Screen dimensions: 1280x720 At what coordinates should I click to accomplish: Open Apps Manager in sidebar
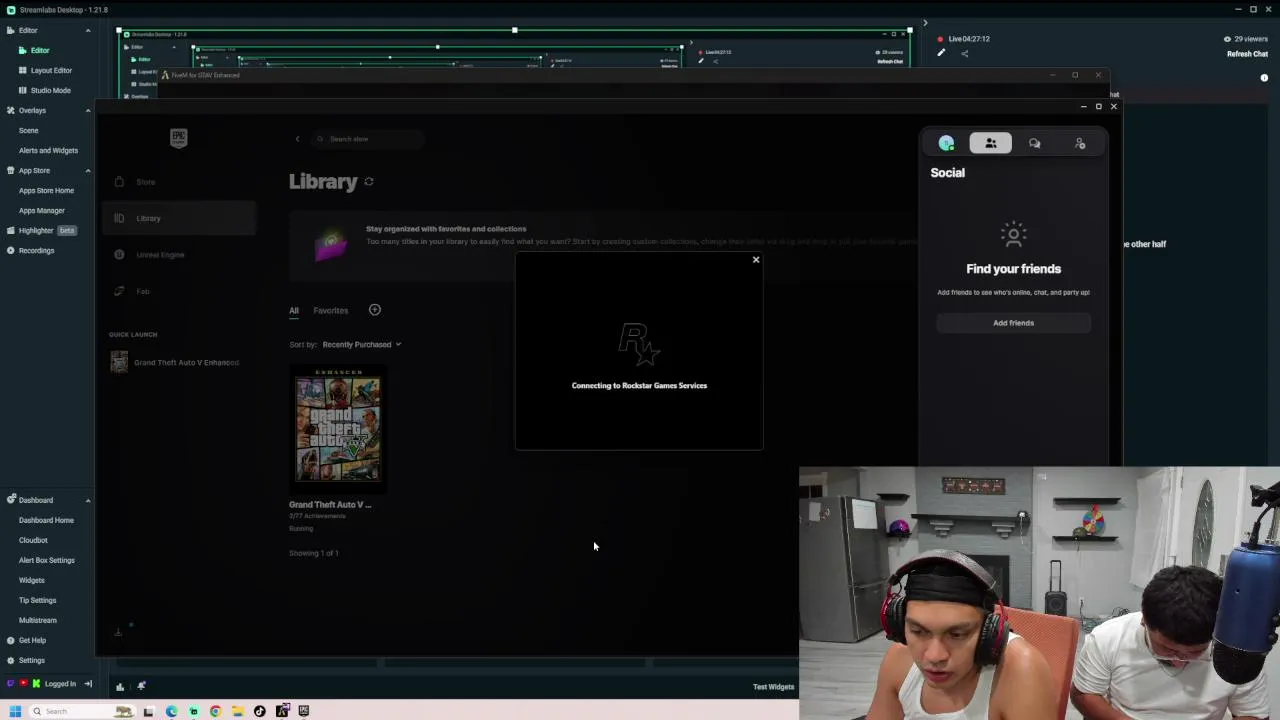click(41, 210)
